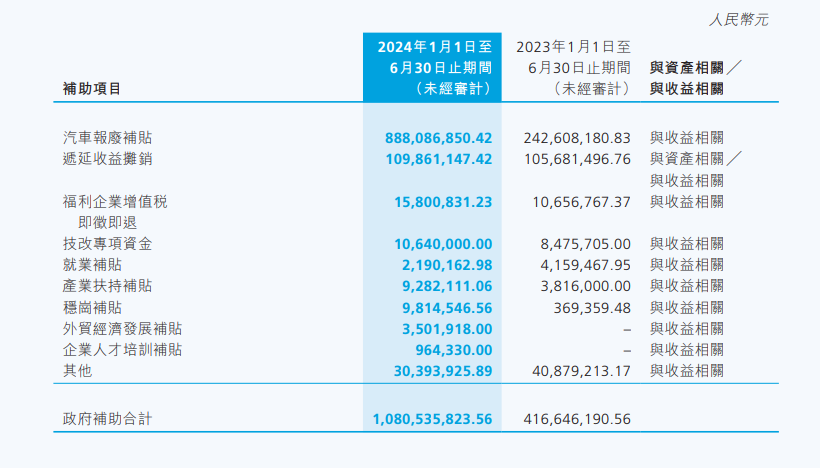Click the 補助項目 header label
Image resolution: width=820 pixels, height=468 pixels.
click(92, 88)
